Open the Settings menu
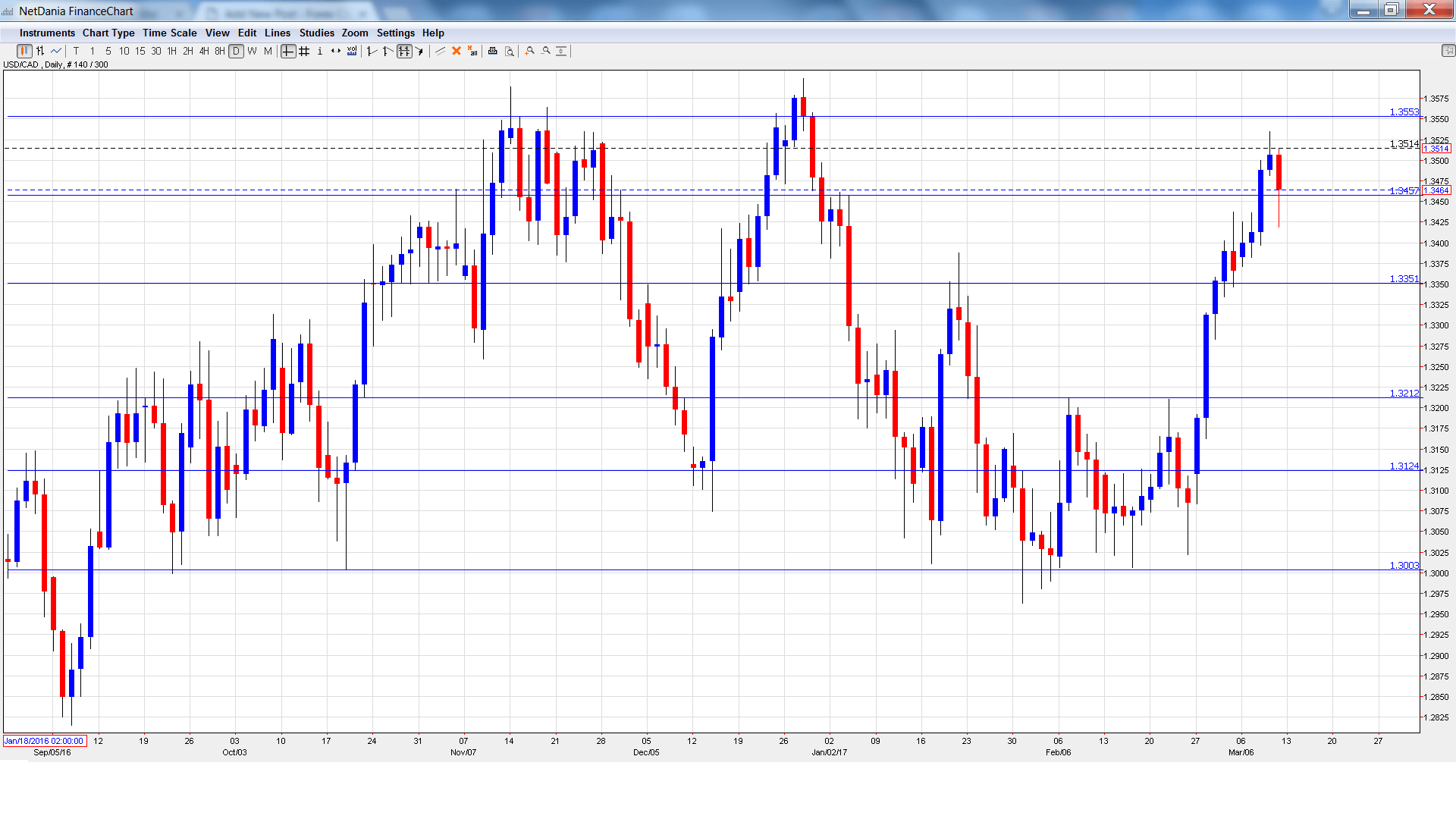Viewport: 1456px width, 819px height. click(395, 33)
